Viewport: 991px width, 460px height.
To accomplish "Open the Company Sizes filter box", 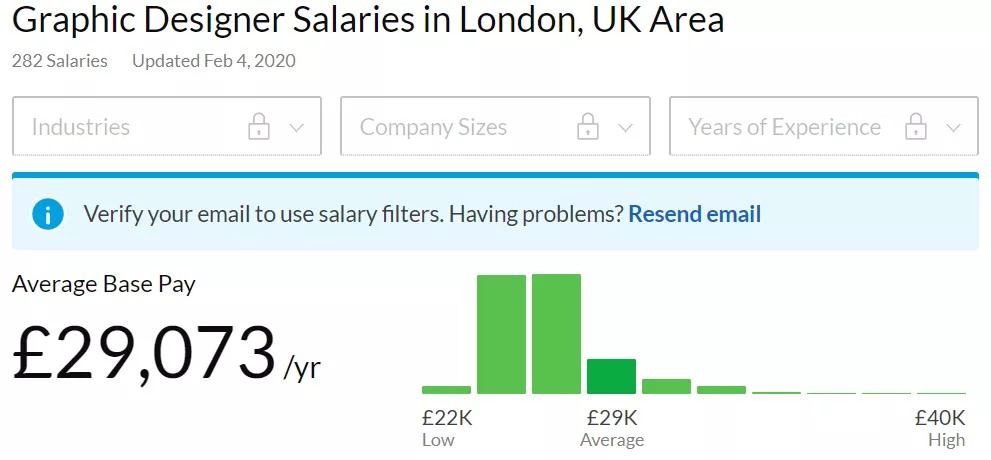I will tap(496, 126).
